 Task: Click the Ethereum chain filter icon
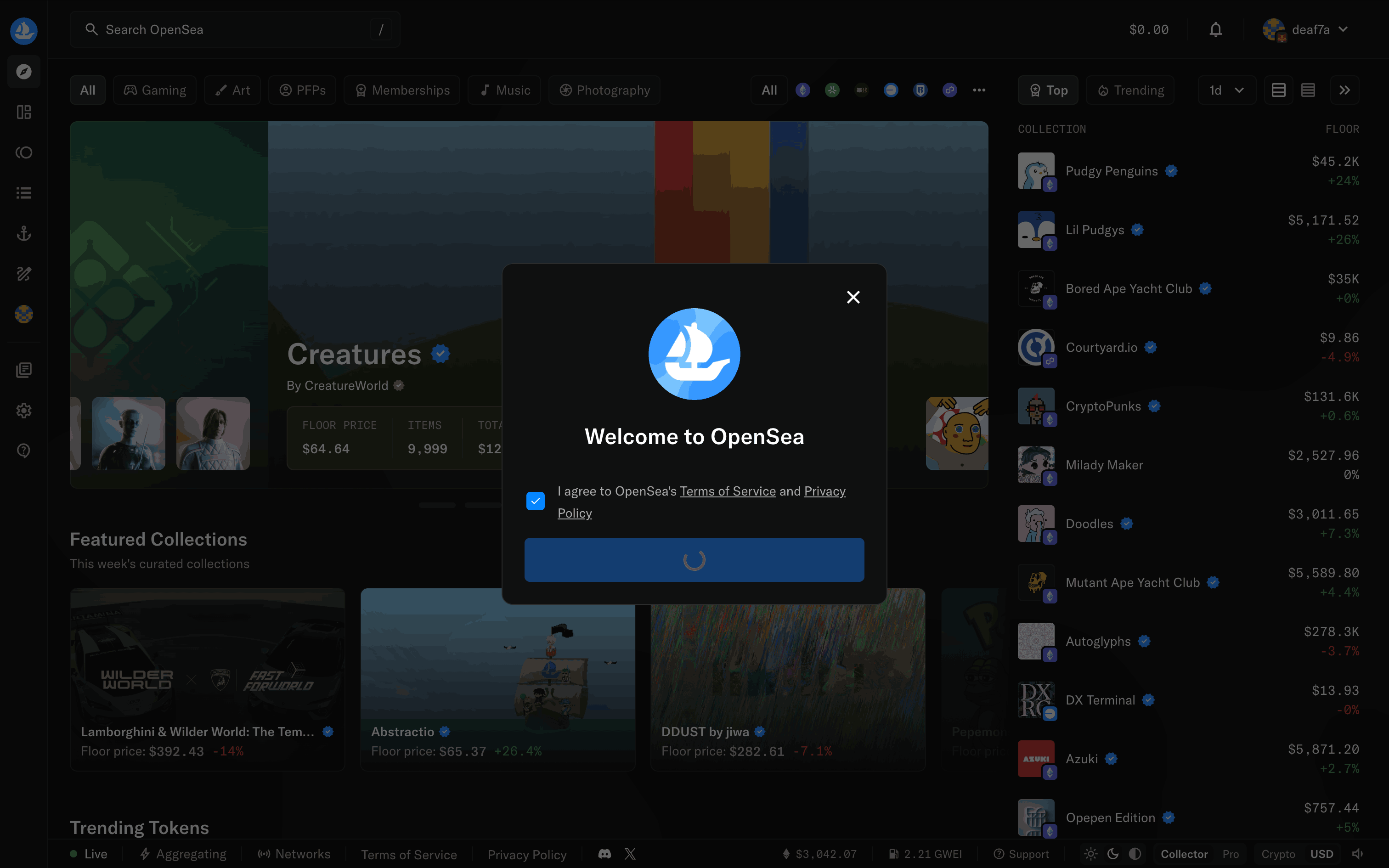coord(802,90)
